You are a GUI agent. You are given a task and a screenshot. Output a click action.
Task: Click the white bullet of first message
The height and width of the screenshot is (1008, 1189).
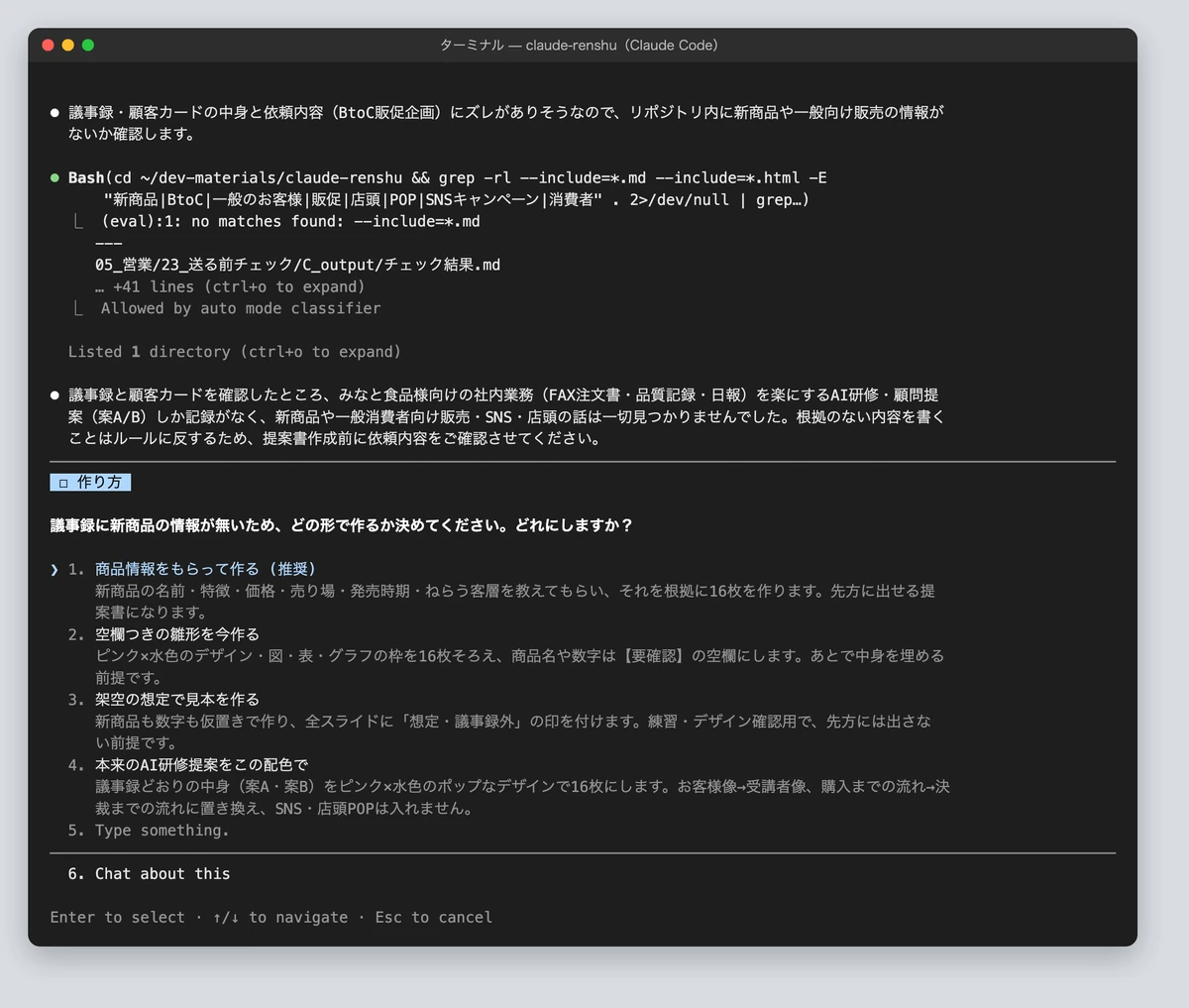coord(54,113)
